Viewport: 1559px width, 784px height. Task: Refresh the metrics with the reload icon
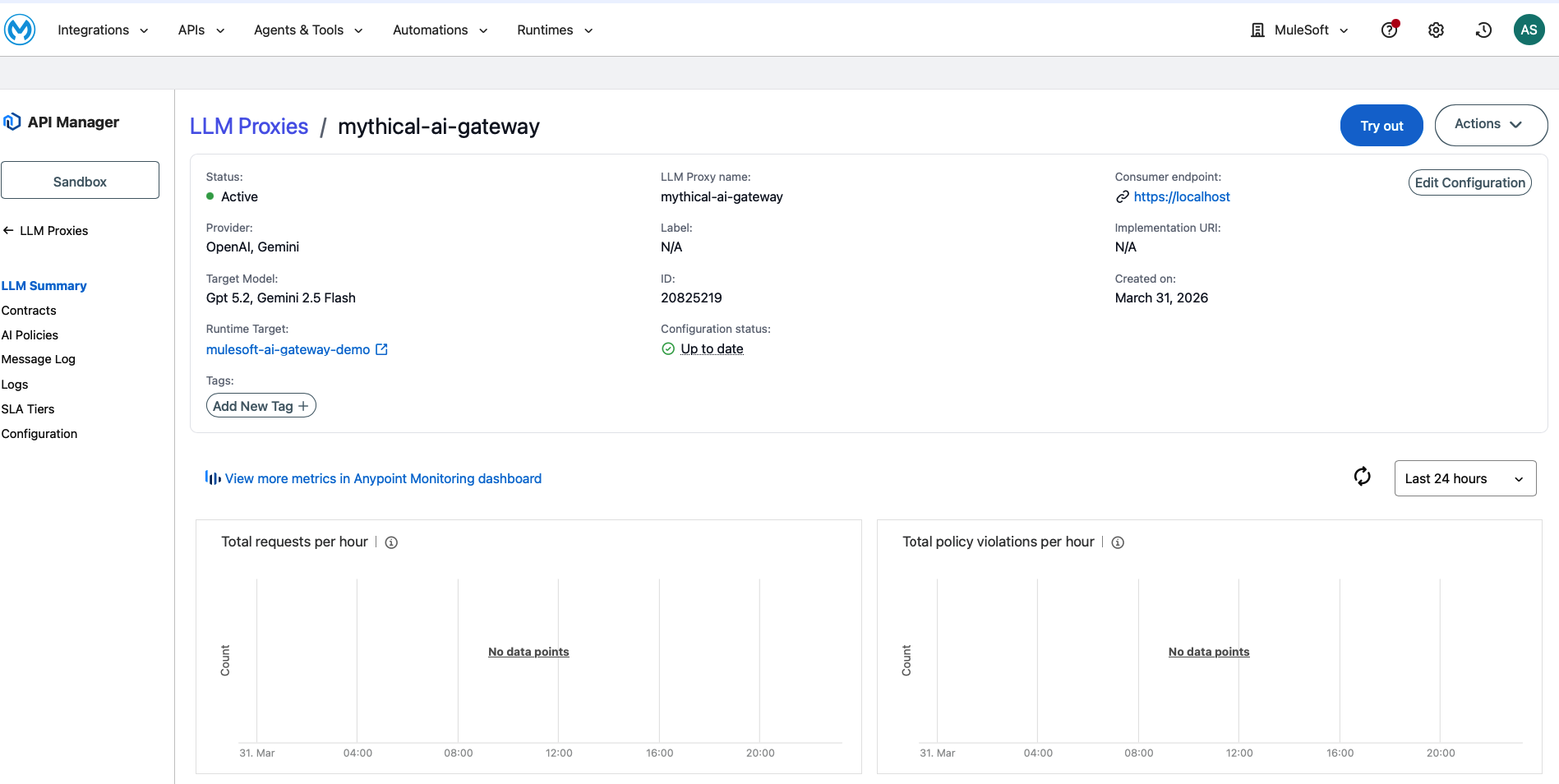(1362, 477)
